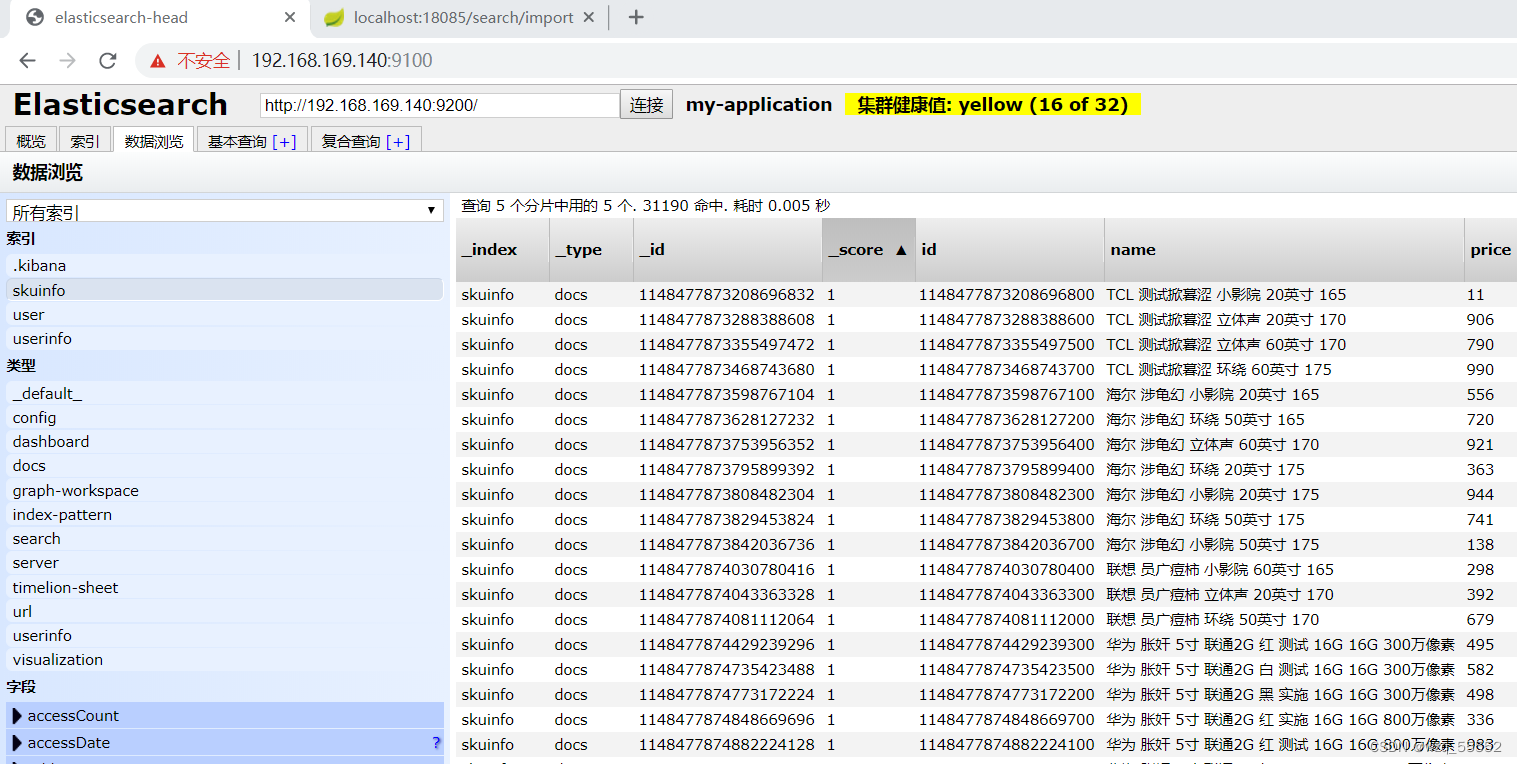This screenshot has height=764, width=1517.
Task: Click the ascending sort arrow on _score
Action: tap(901, 250)
